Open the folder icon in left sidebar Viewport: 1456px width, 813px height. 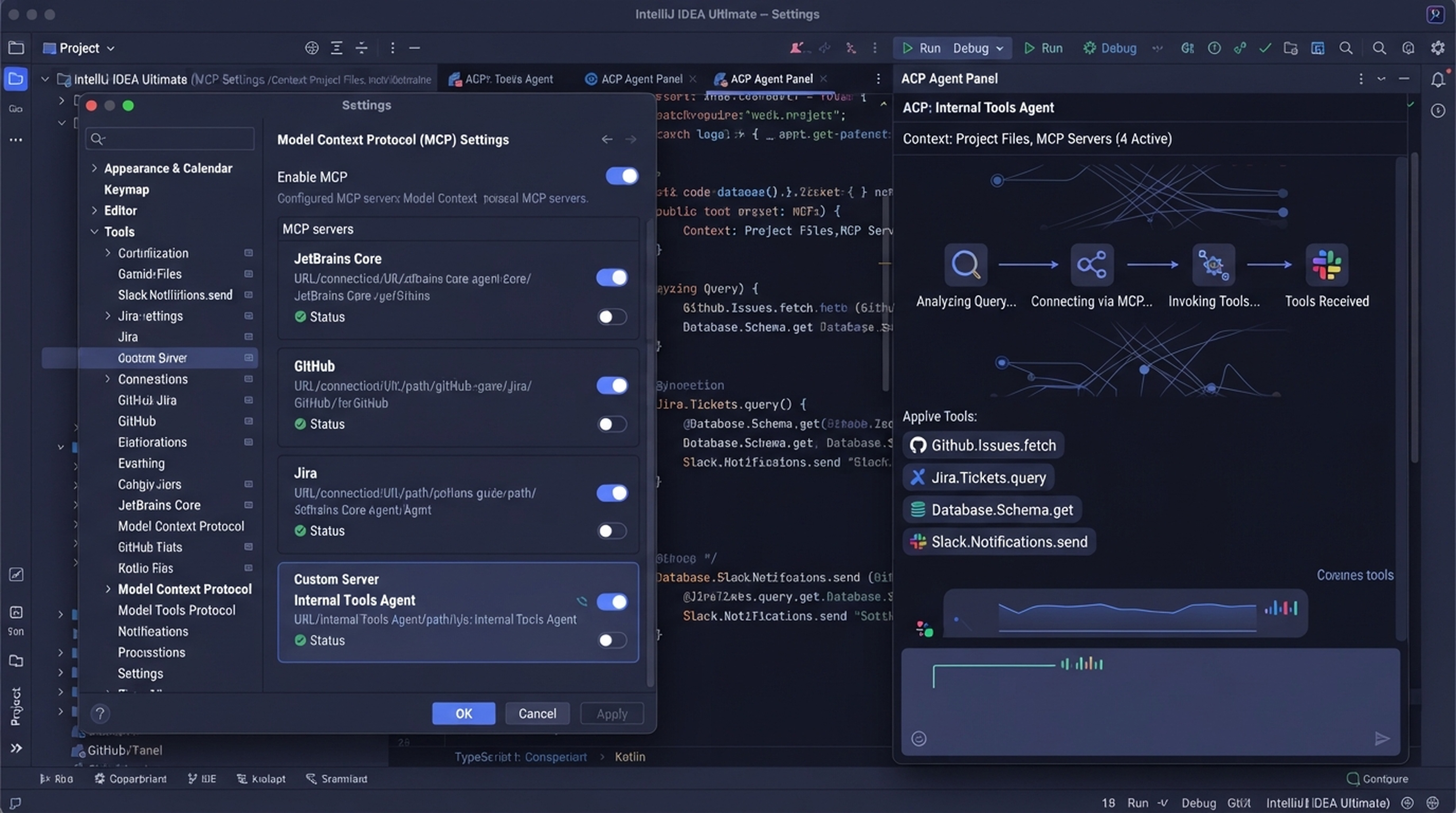[16, 79]
